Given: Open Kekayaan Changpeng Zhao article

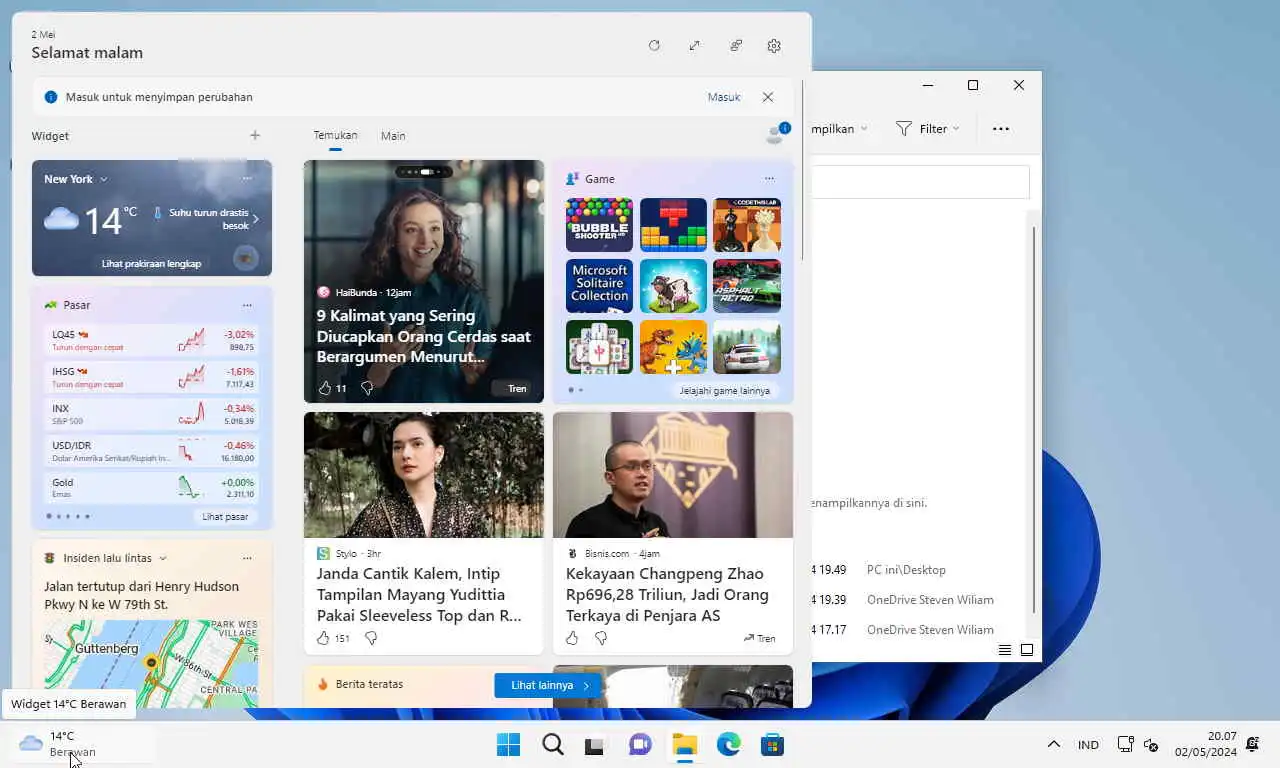Looking at the screenshot, I should pos(667,594).
